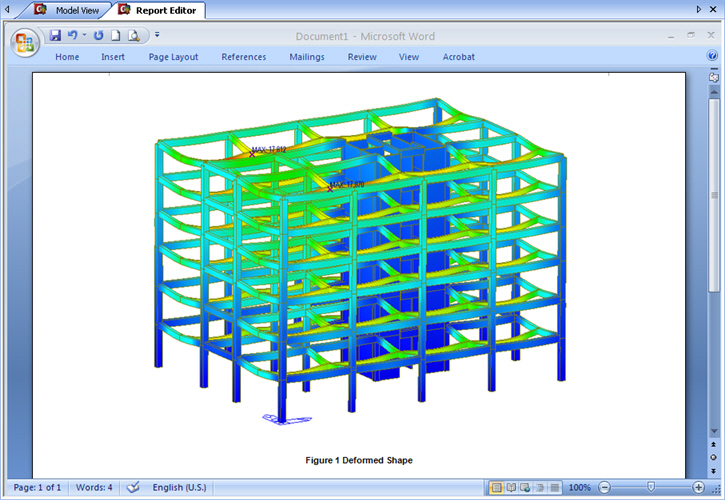Image resolution: width=725 pixels, height=500 pixels.
Task: Toggle the ruler view button above scrollbar
Action: pos(713,76)
